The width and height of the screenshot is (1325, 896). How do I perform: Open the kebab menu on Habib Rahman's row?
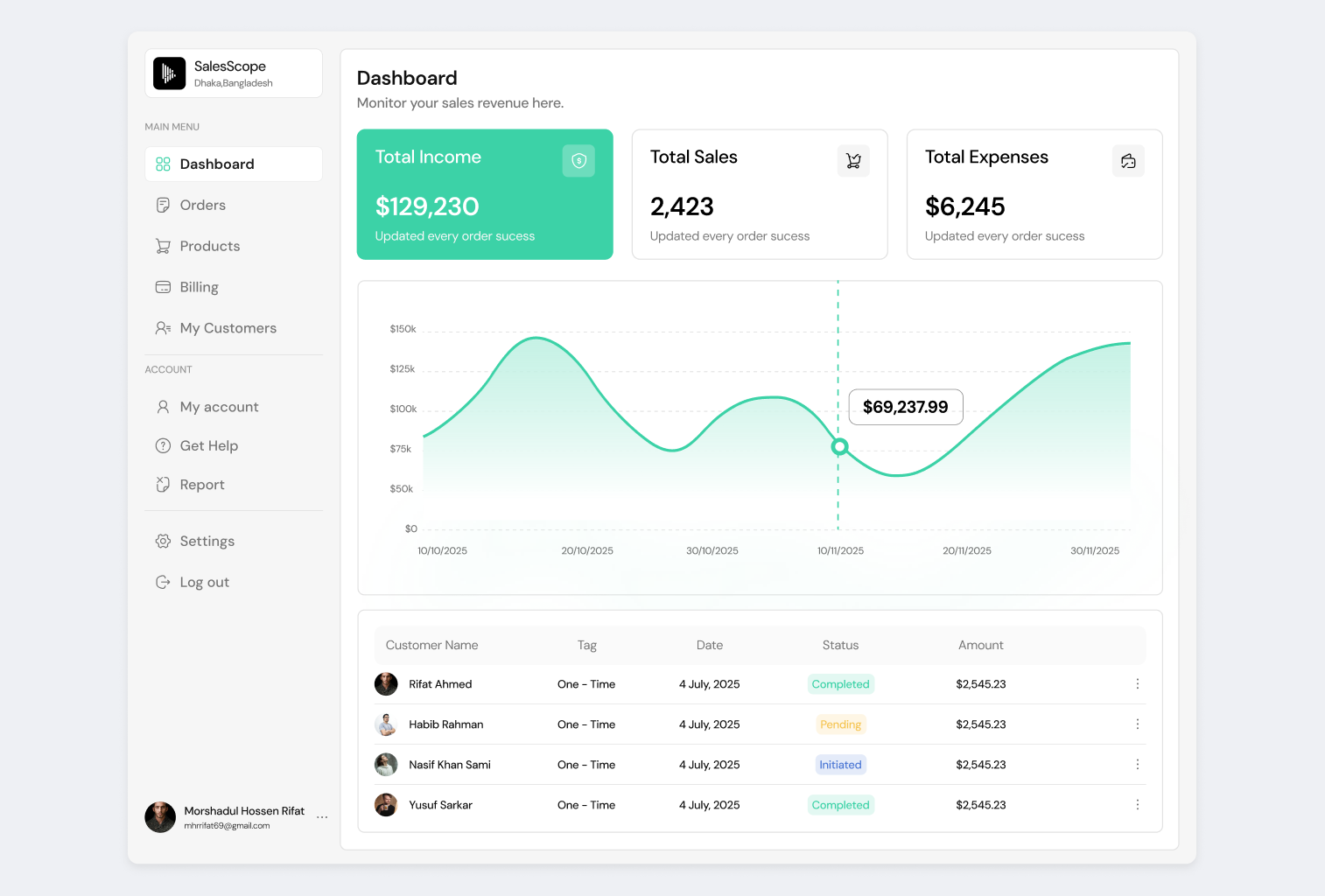1138,724
